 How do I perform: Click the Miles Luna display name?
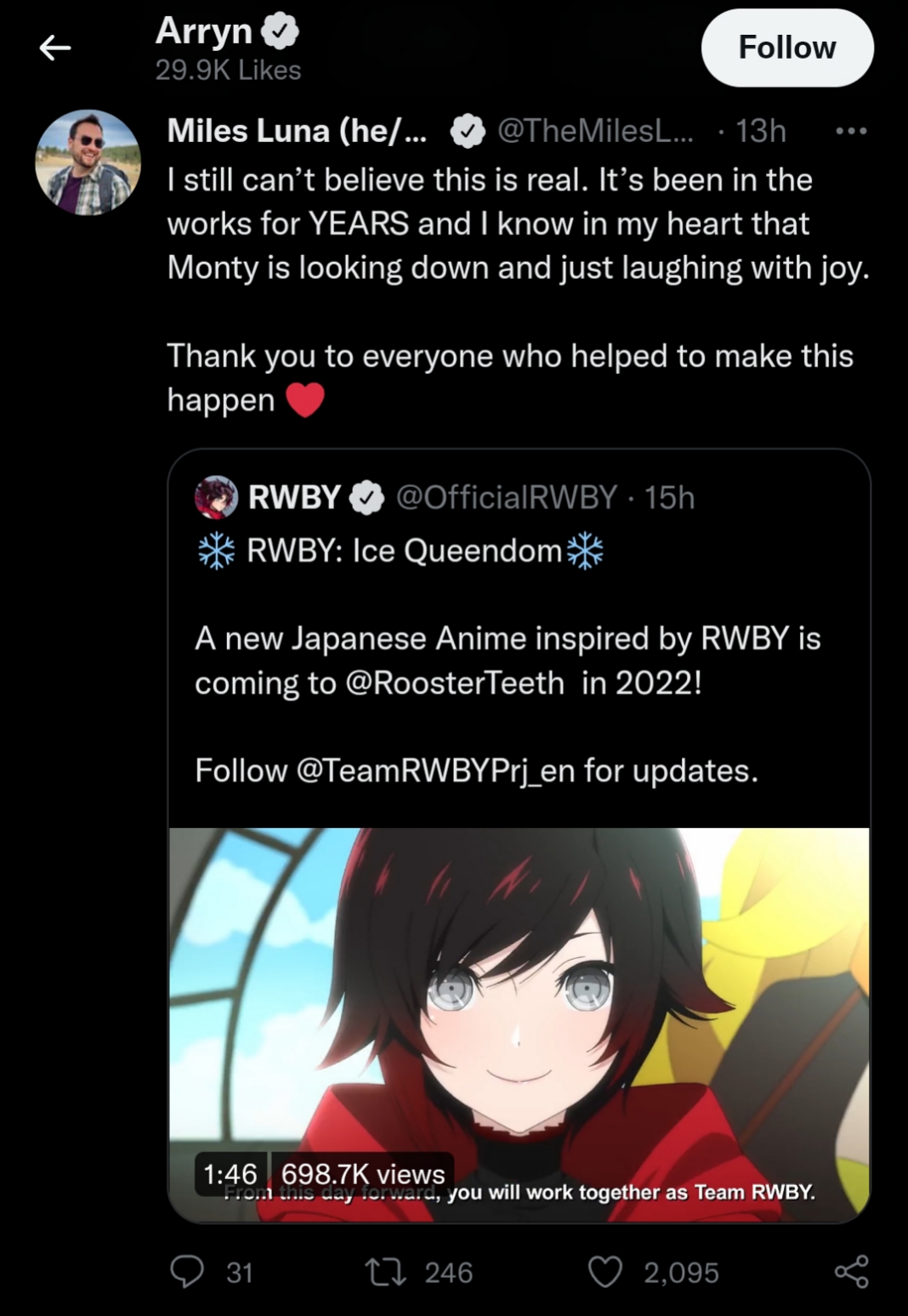point(297,130)
